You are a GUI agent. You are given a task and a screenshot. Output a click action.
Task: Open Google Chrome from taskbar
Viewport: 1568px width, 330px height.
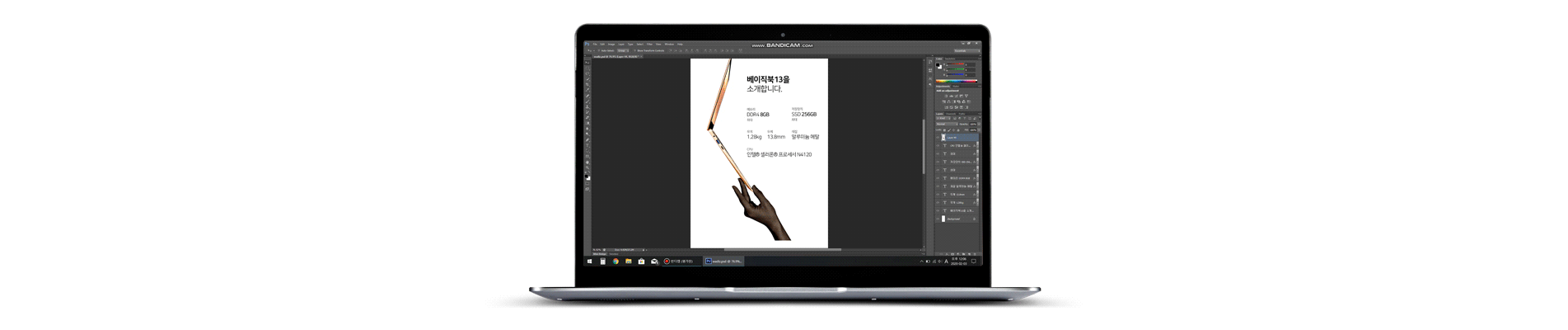pyautogui.click(x=615, y=262)
